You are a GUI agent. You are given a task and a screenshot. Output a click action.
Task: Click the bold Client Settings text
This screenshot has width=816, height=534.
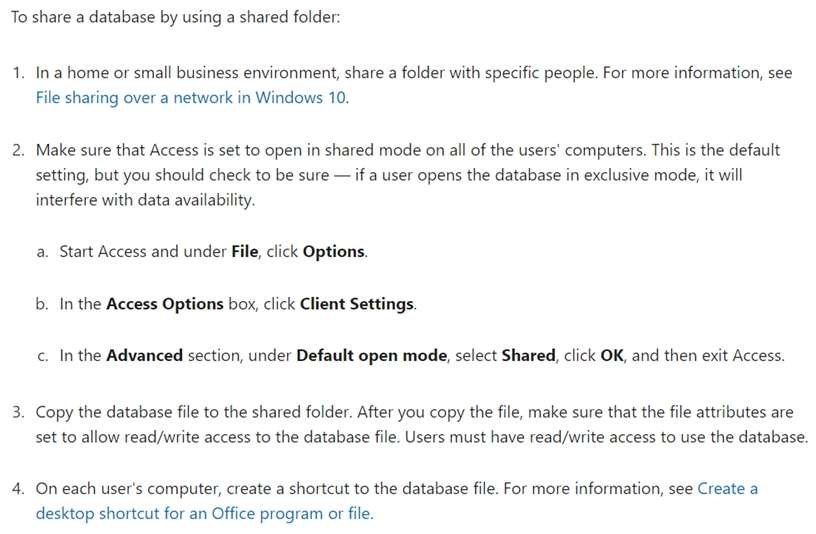(x=356, y=303)
